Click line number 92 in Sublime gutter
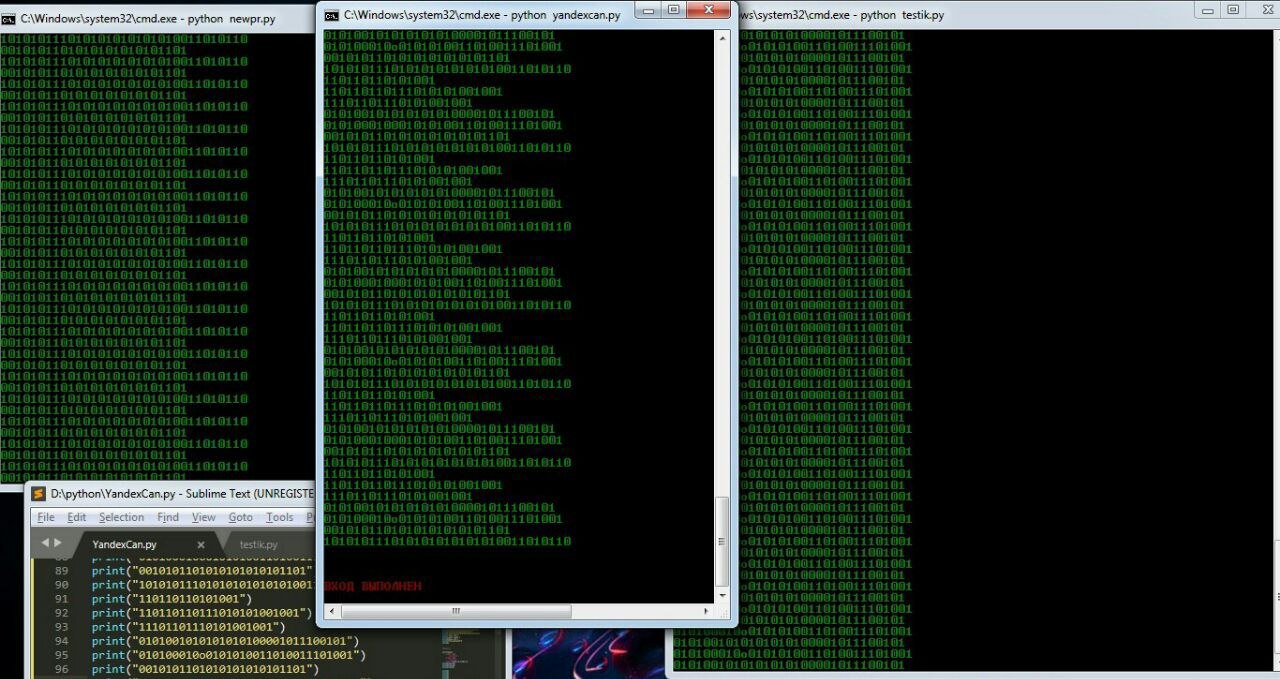 coord(62,612)
